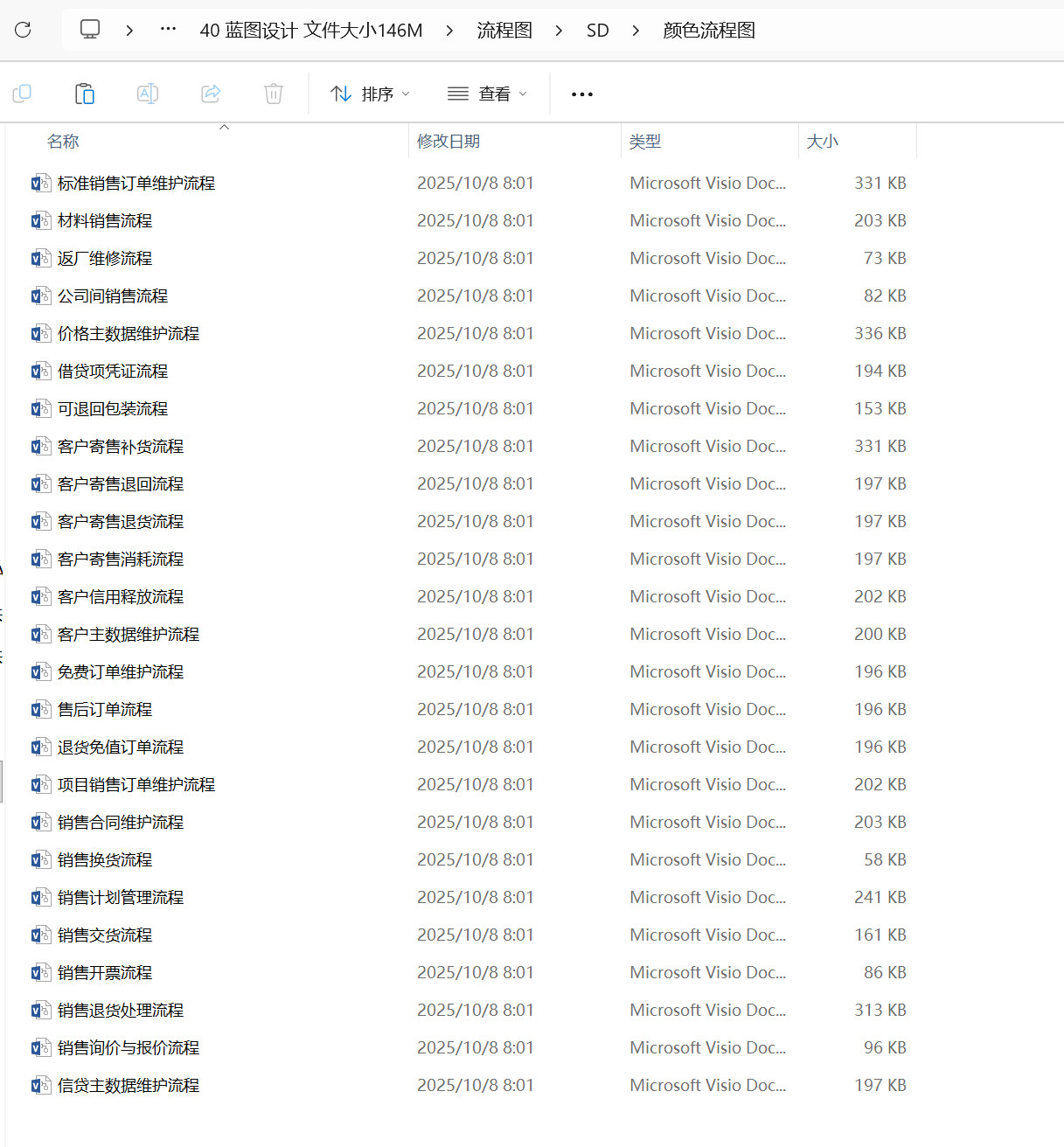Sort files by 名称 column header
Image resolution: width=1064 pixels, height=1147 pixels.
pyautogui.click(x=63, y=142)
